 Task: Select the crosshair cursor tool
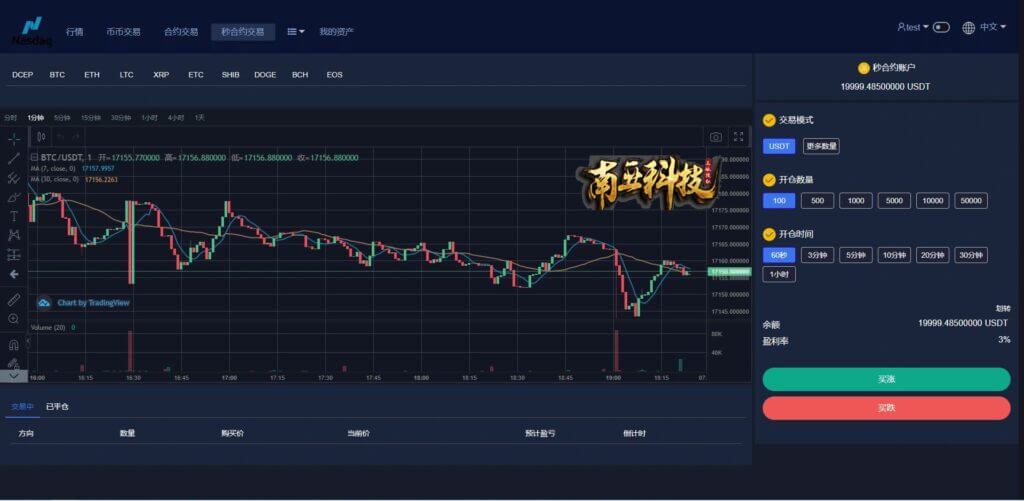point(14,138)
